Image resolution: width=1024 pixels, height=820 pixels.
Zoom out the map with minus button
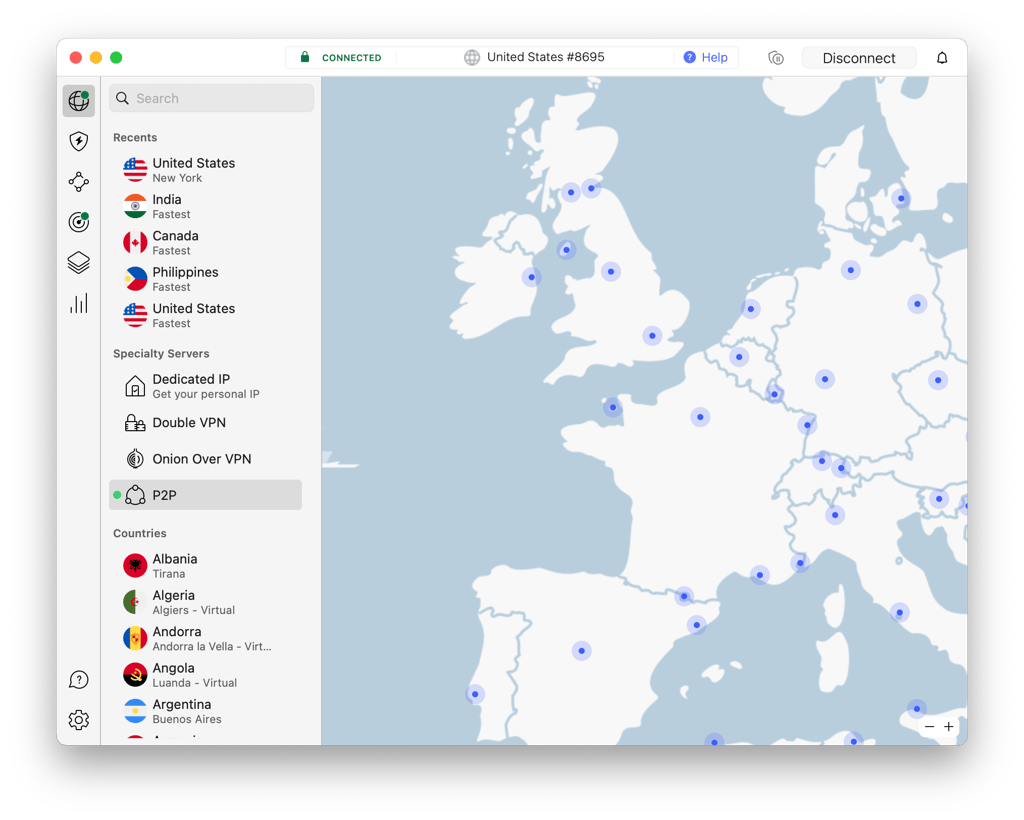(929, 726)
